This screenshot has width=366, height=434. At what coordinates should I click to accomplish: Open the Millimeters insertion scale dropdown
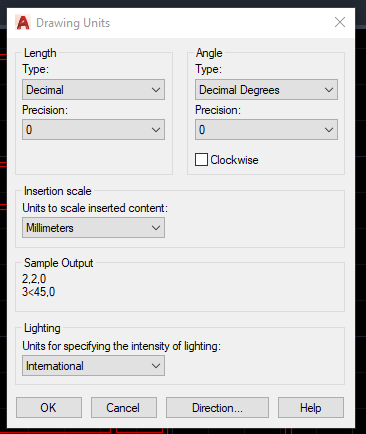(93, 228)
